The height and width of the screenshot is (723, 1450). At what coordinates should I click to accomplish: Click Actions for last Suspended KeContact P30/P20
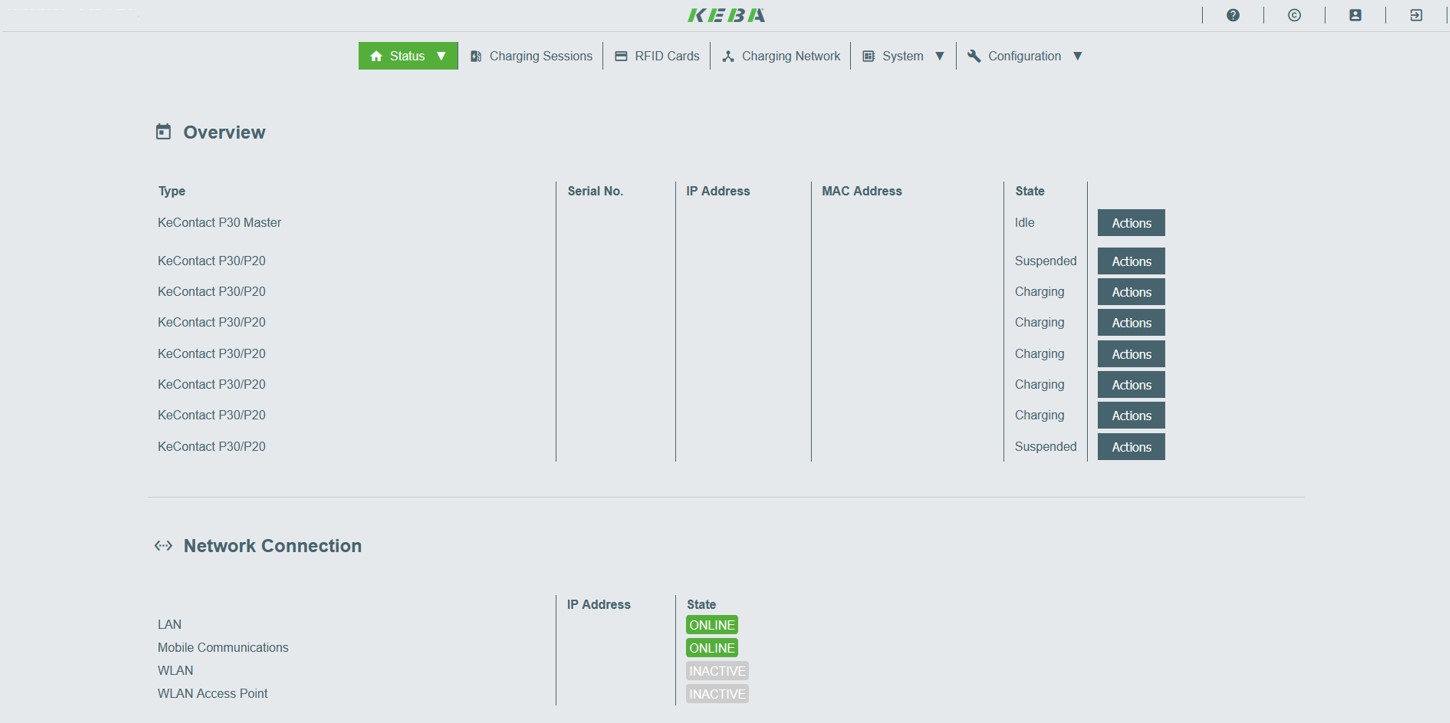1131,447
